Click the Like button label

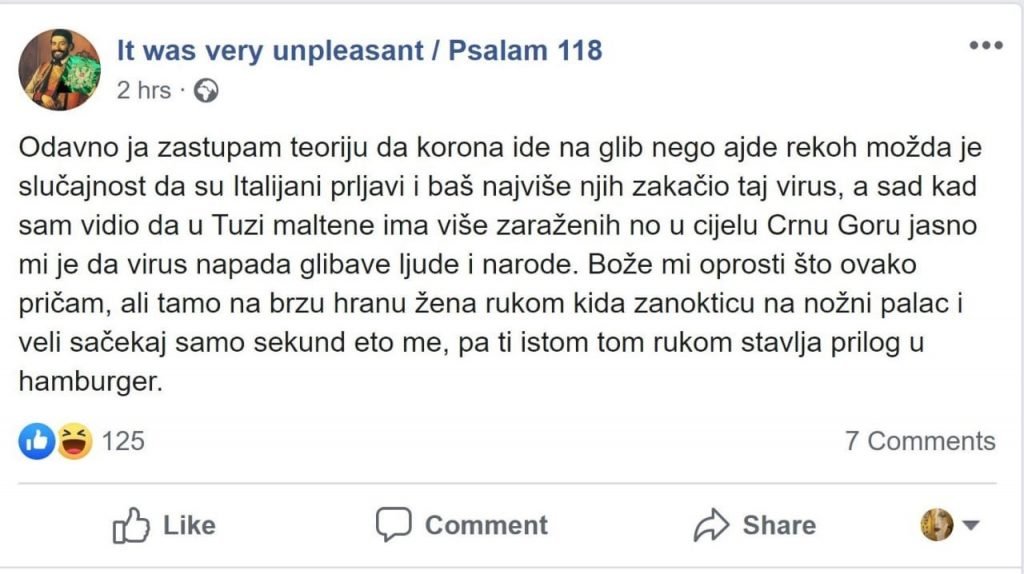189,525
